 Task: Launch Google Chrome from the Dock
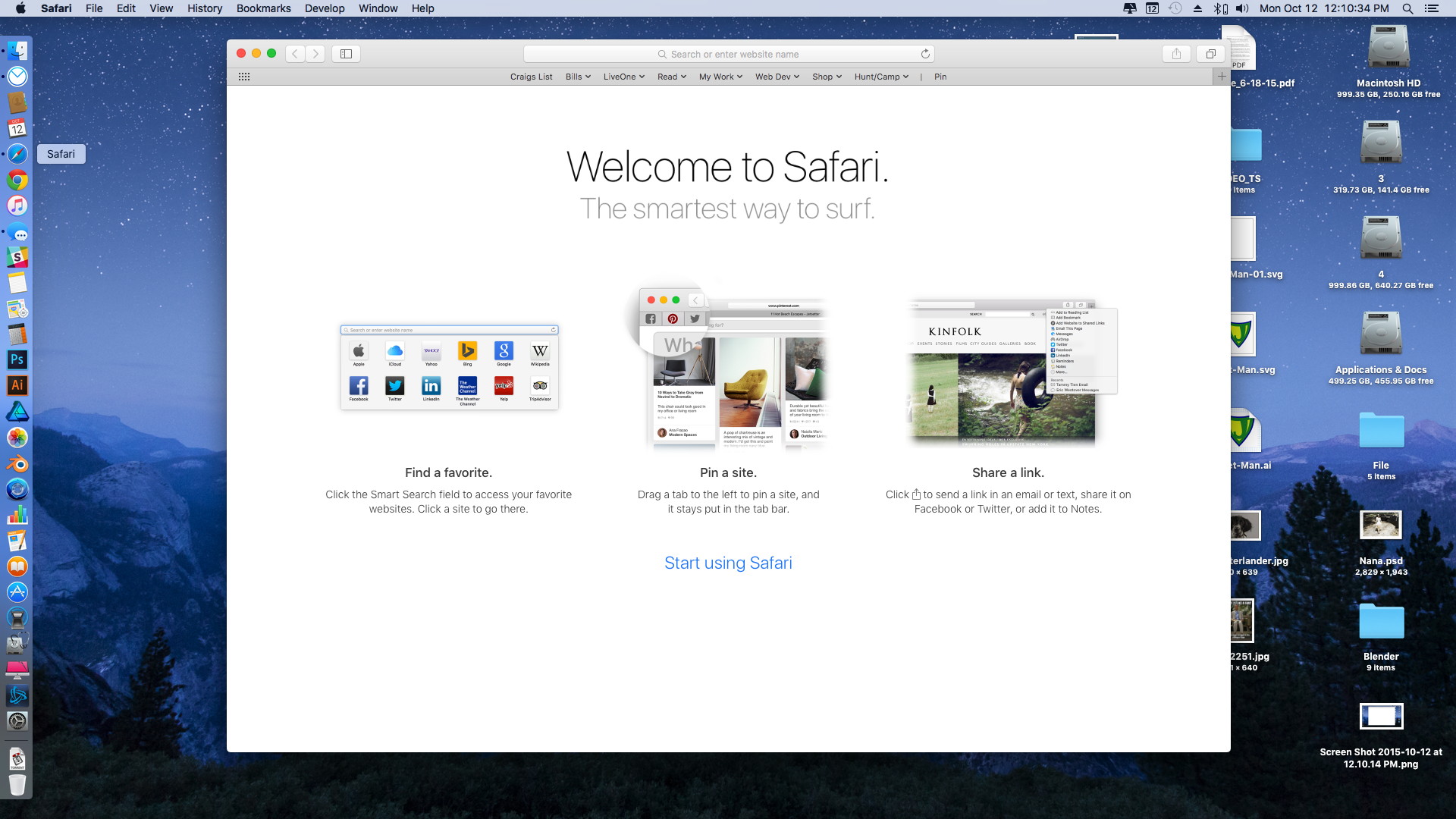point(17,180)
